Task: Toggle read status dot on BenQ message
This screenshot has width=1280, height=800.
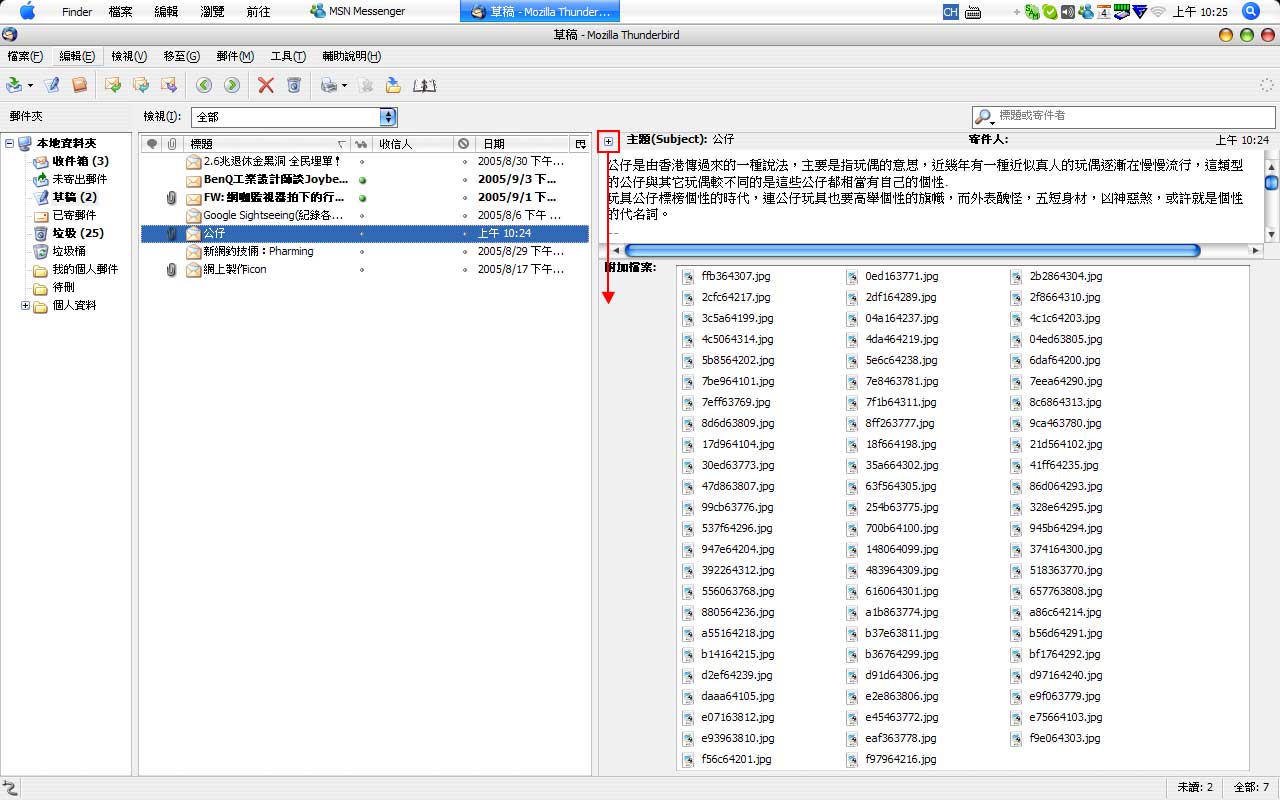Action: (361, 180)
